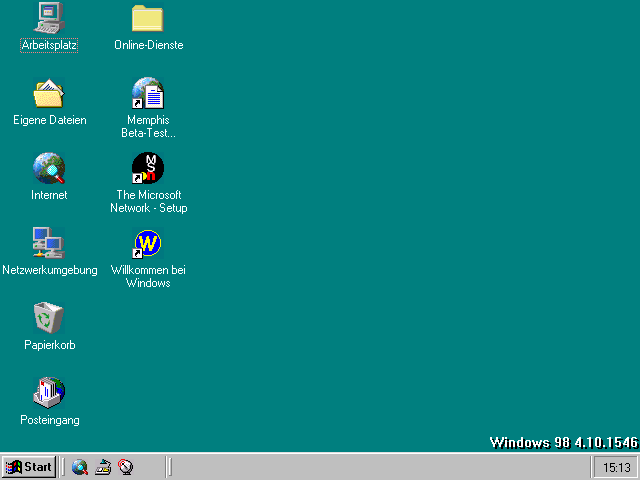Select the Memphis Beta-Test shortcut icon

pyautogui.click(x=148, y=93)
